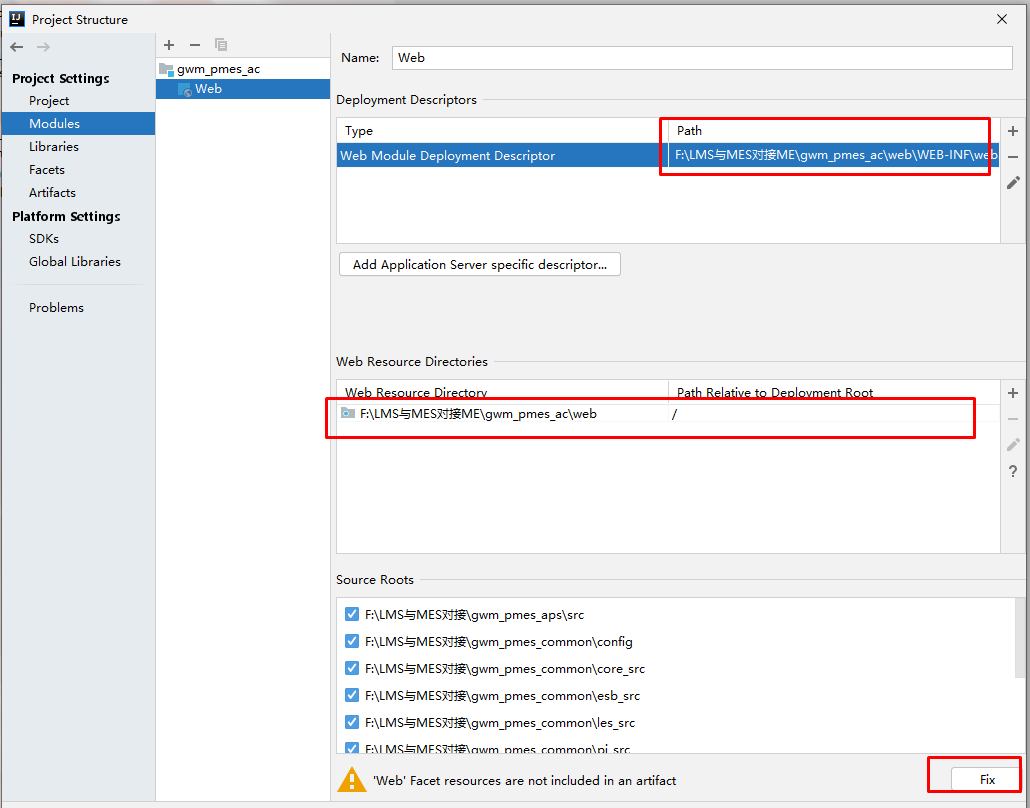1030x808 pixels.
Task: Click gwm_pmes_aps\src source root path text
Action: click(x=474, y=615)
